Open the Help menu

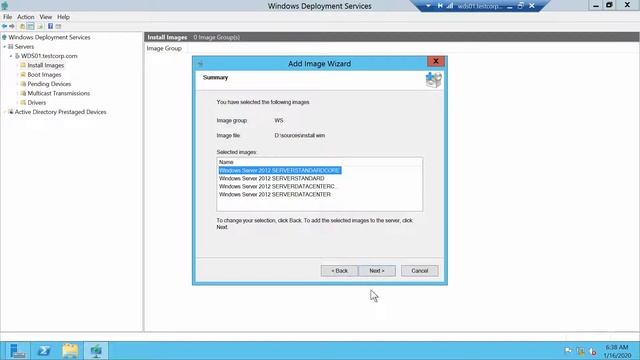tap(63, 17)
